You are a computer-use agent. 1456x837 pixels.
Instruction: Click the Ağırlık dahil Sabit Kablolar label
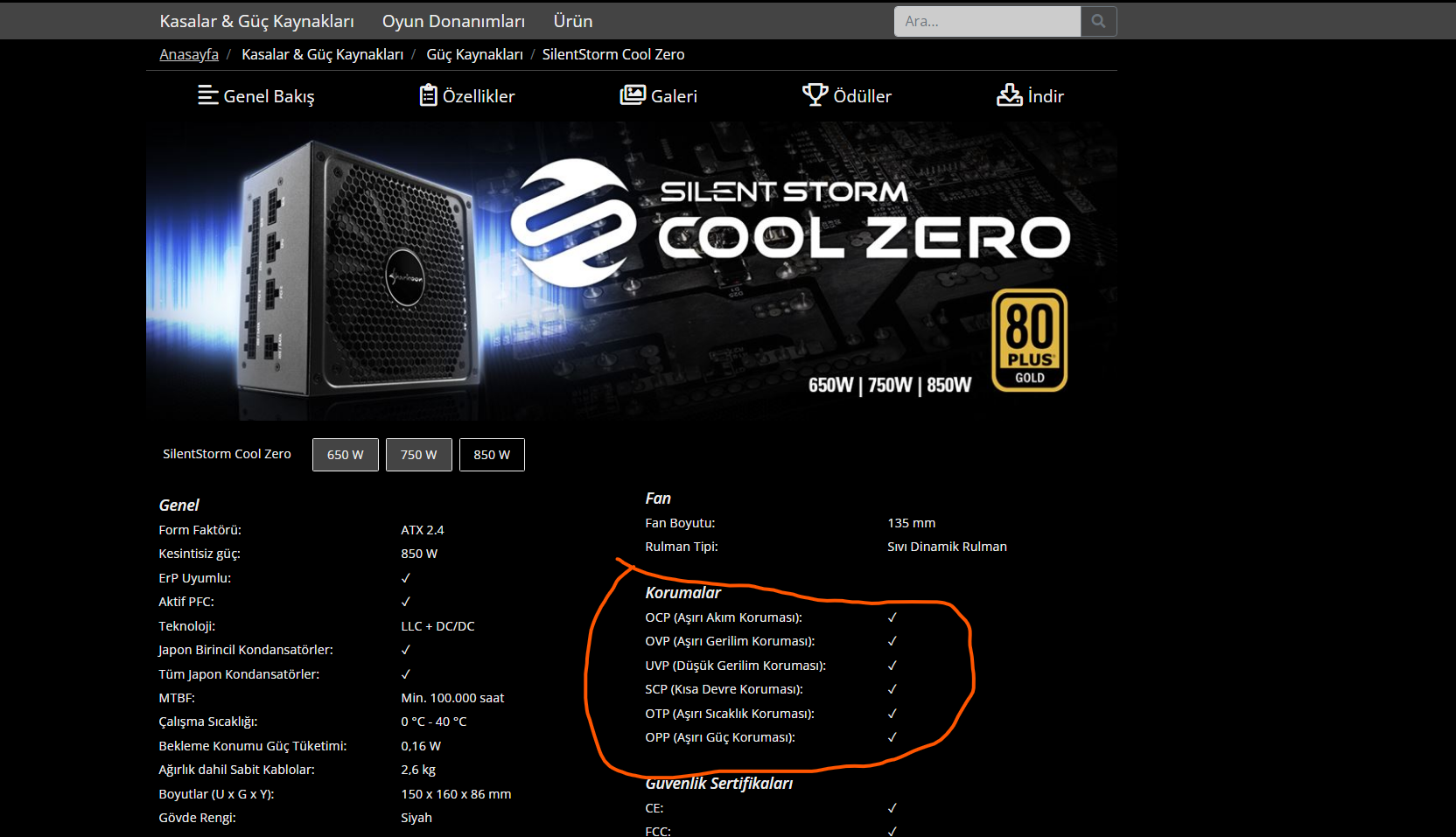236,770
